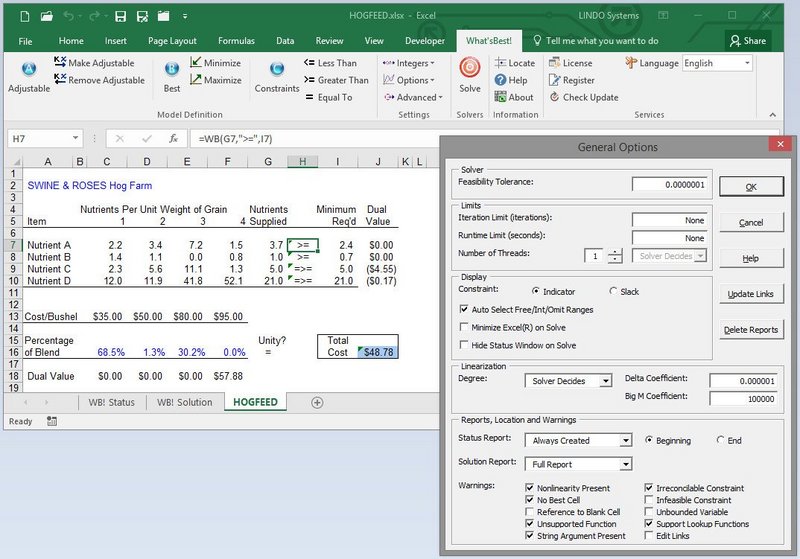
Task: Click the Feasibility Tolerance input field
Action: pos(669,185)
